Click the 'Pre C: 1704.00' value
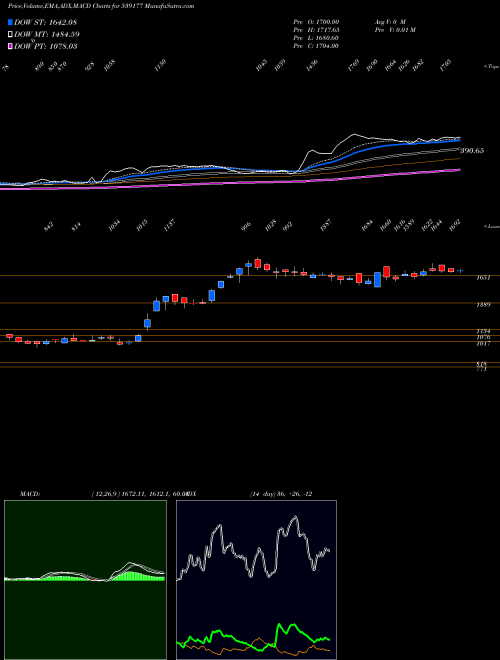 316,46
